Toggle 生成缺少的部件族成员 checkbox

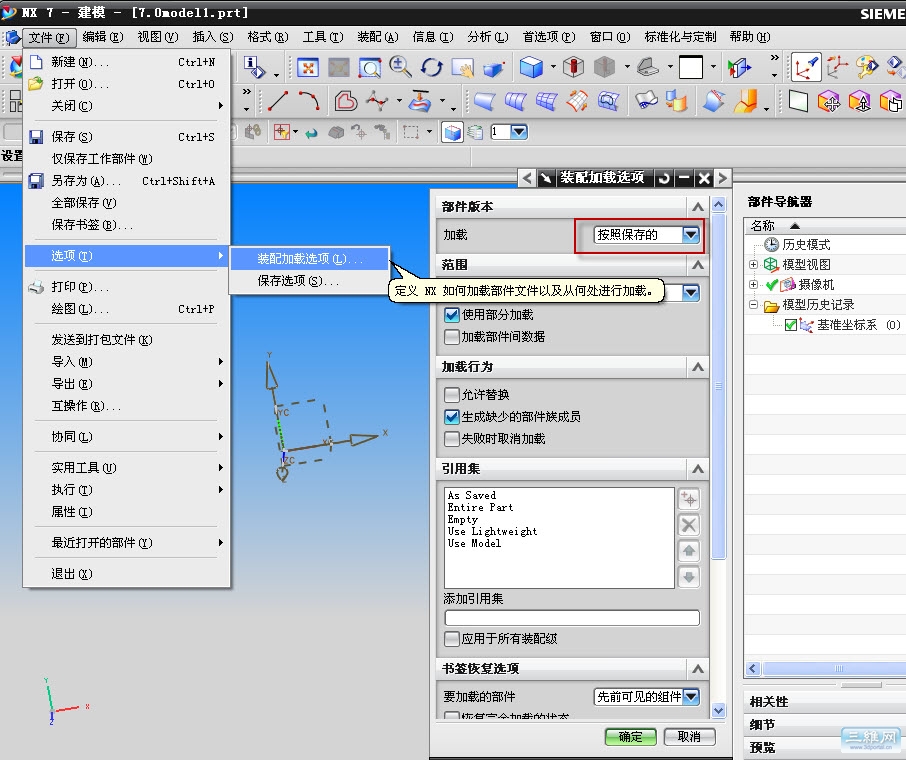[452, 417]
